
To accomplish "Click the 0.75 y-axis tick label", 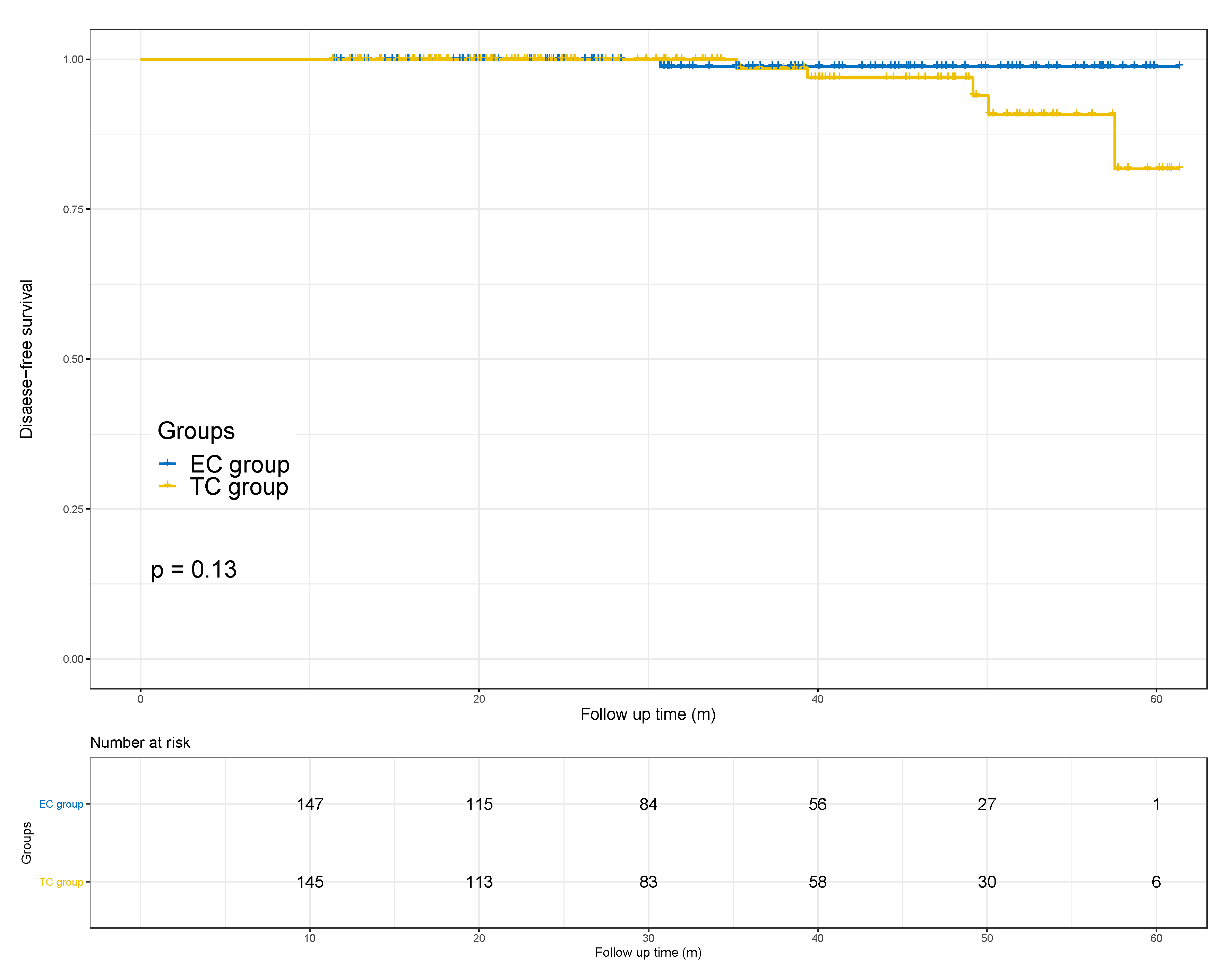I will pyautogui.click(x=73, y=209).
